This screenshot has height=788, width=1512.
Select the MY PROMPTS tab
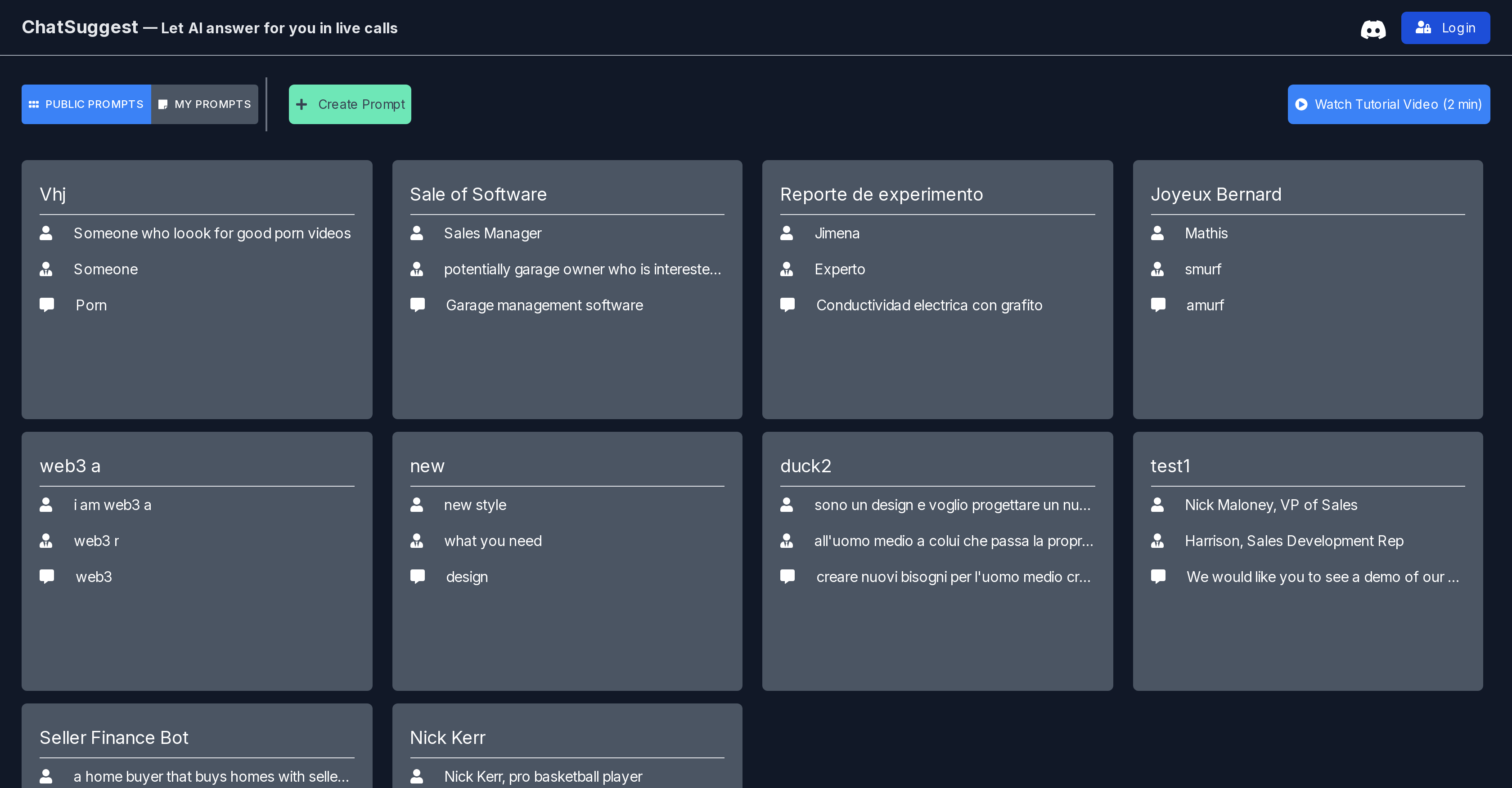[x=204, y=103]
